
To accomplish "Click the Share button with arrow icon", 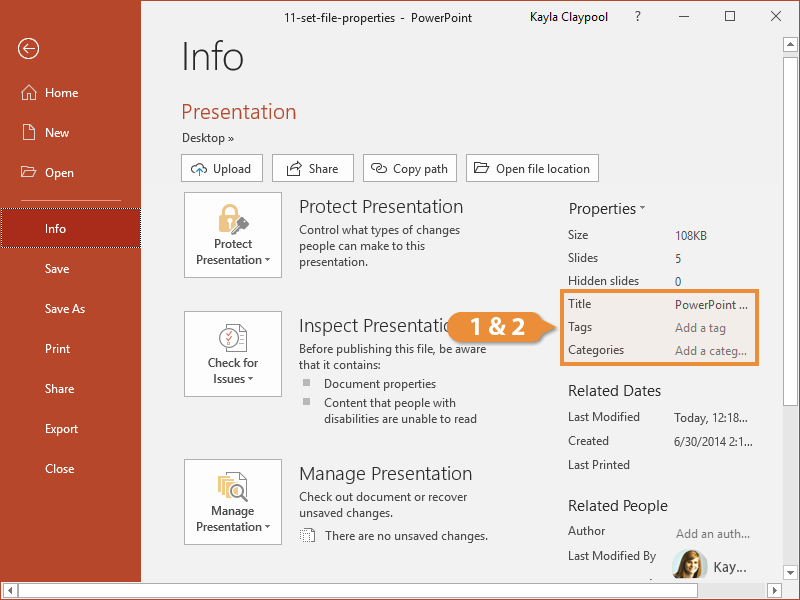I will click(x=313, y=169).
